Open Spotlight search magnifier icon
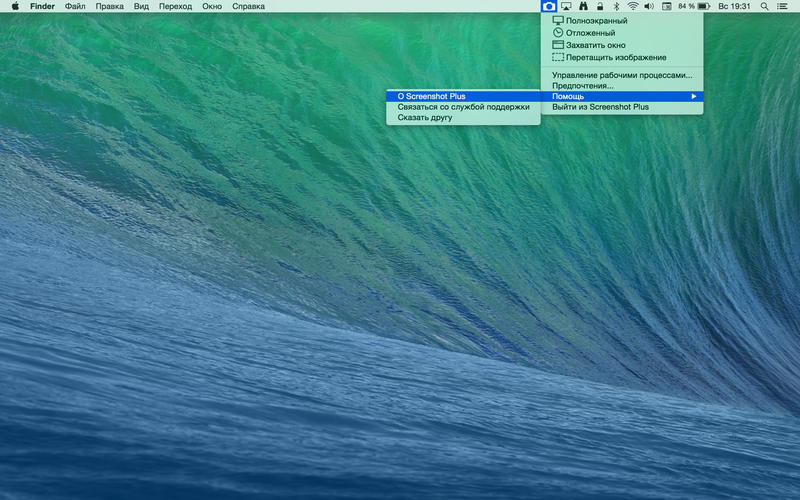This screenshot has height=500, width=800. click(x=764, y=6)
